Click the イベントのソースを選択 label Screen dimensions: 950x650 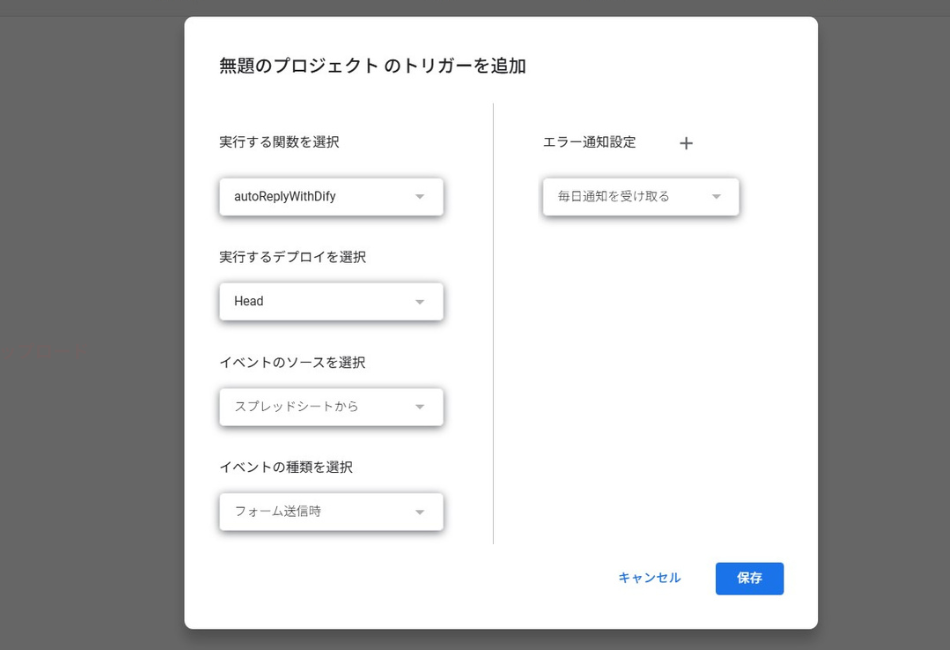point(292,362)
